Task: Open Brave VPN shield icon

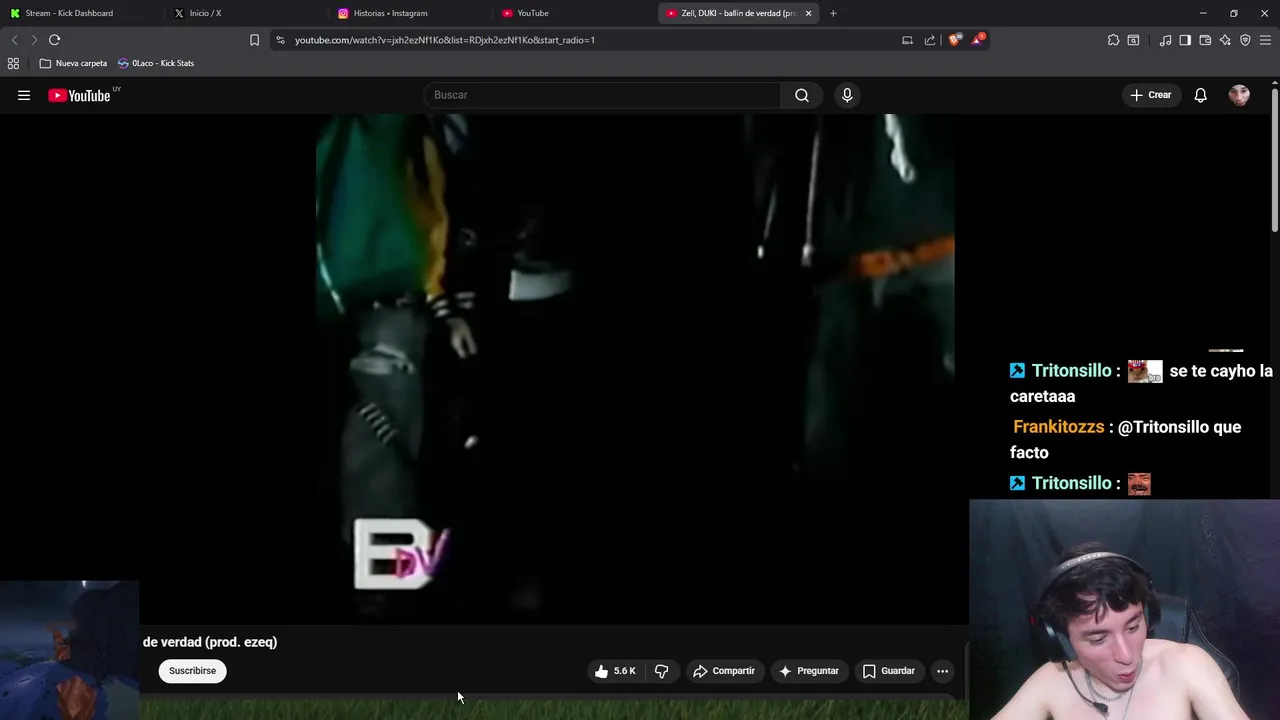Action: click(1245, 40)
